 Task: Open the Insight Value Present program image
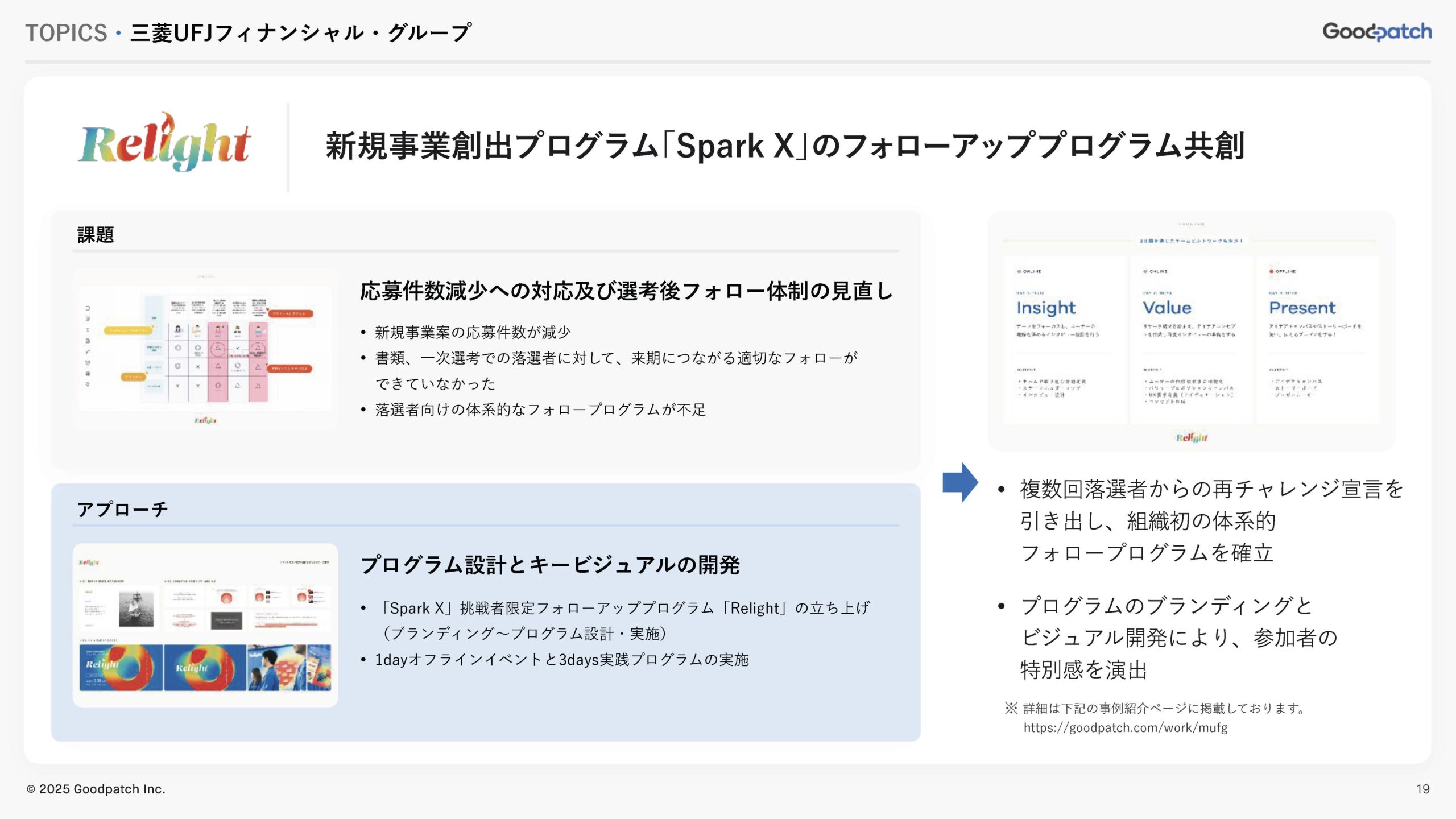click(x=1191, y=332)
